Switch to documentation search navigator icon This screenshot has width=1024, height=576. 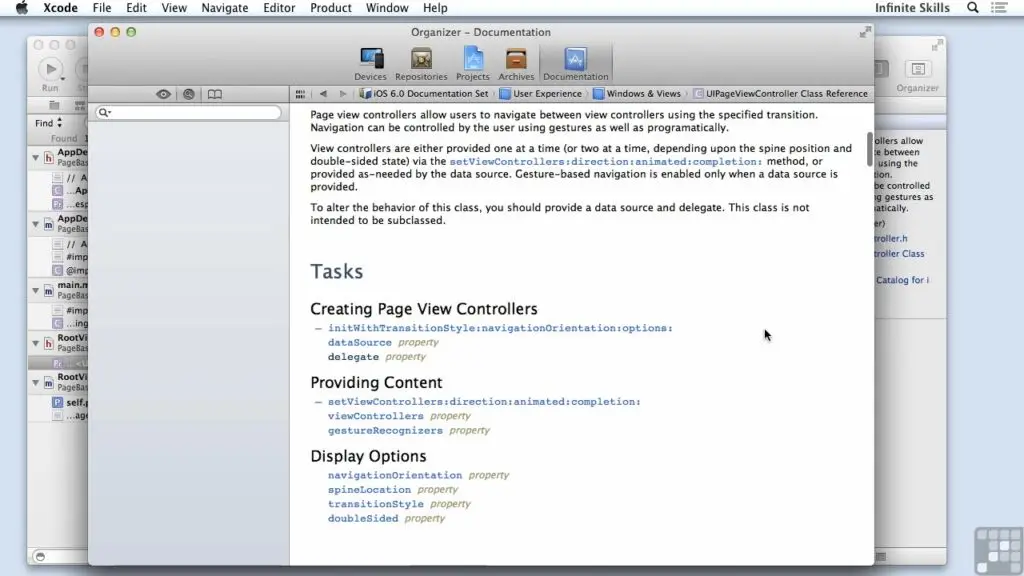(x=189, y=94)
